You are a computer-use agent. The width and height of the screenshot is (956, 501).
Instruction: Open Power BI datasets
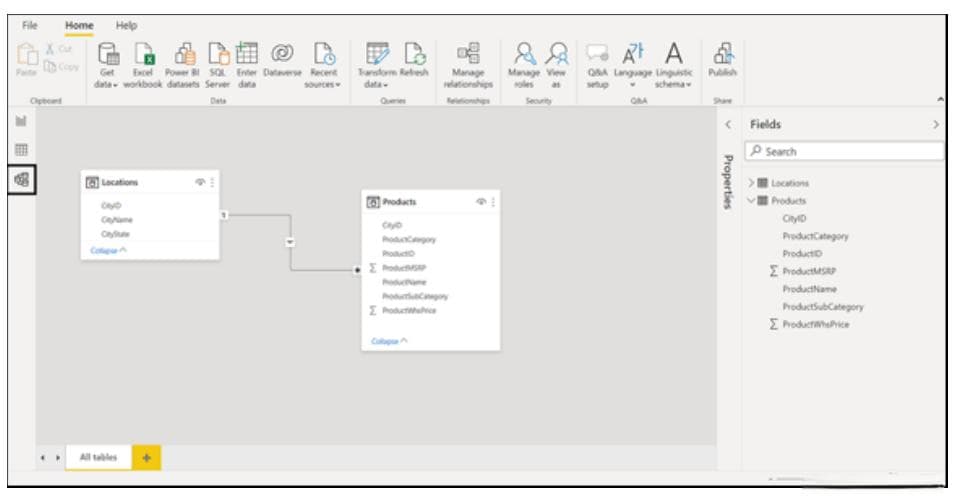[x=182, y=66]
